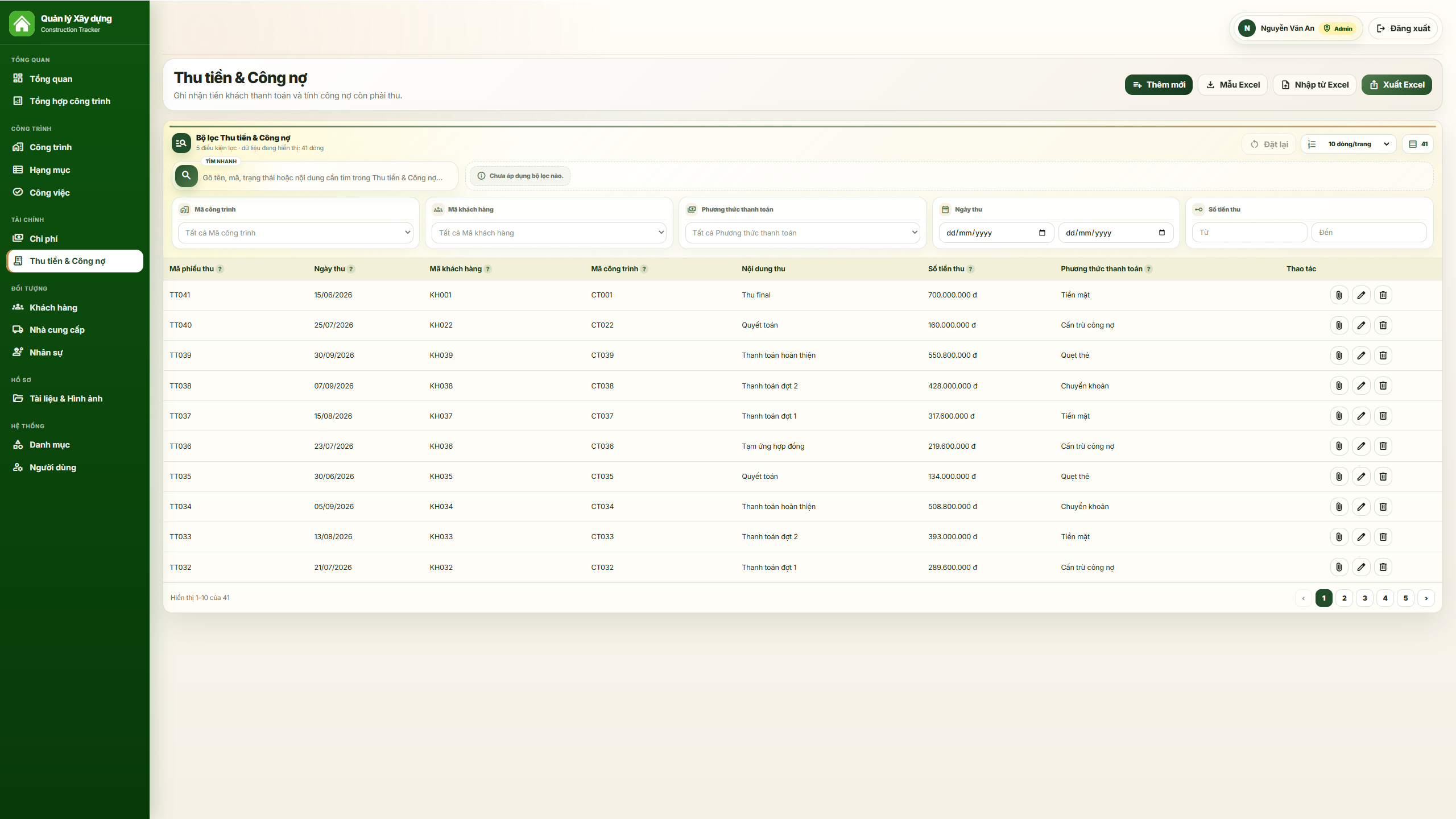The image size is (1456, 819).
Task: Open the 10 dòng/trang page size dropdown
Action: click(x=1349, y=144)
